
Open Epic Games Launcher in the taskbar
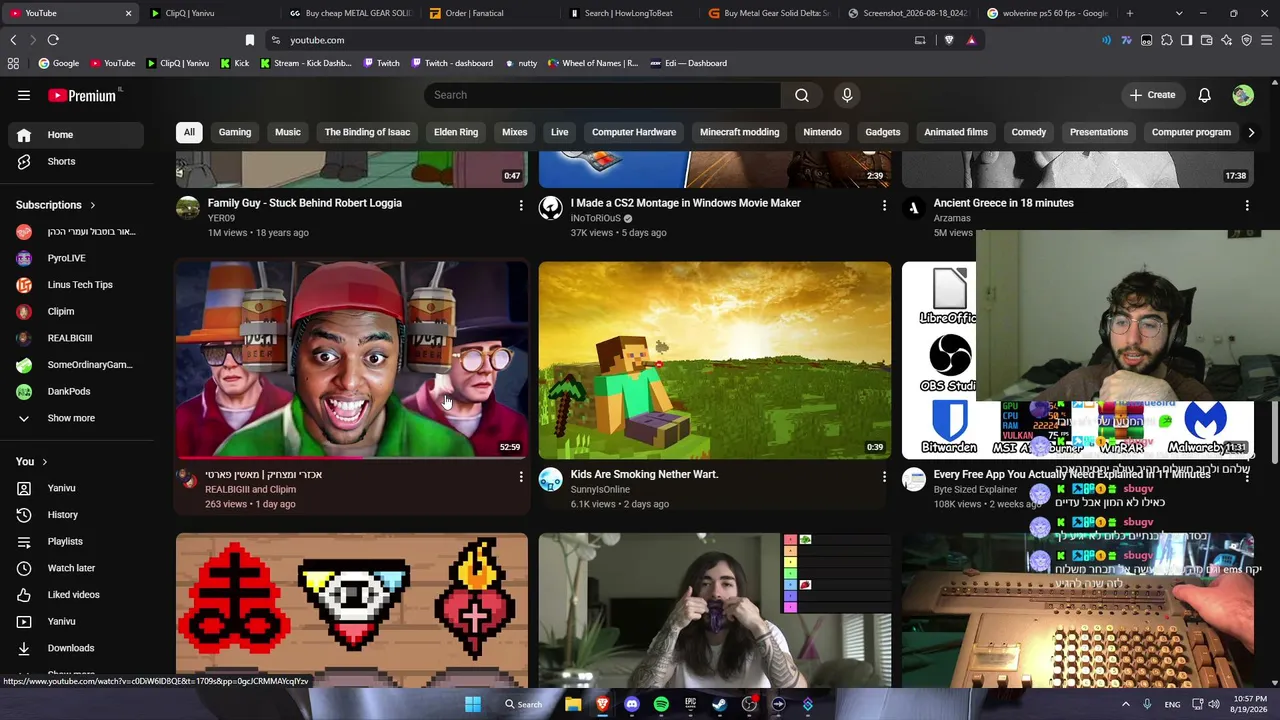690,704
